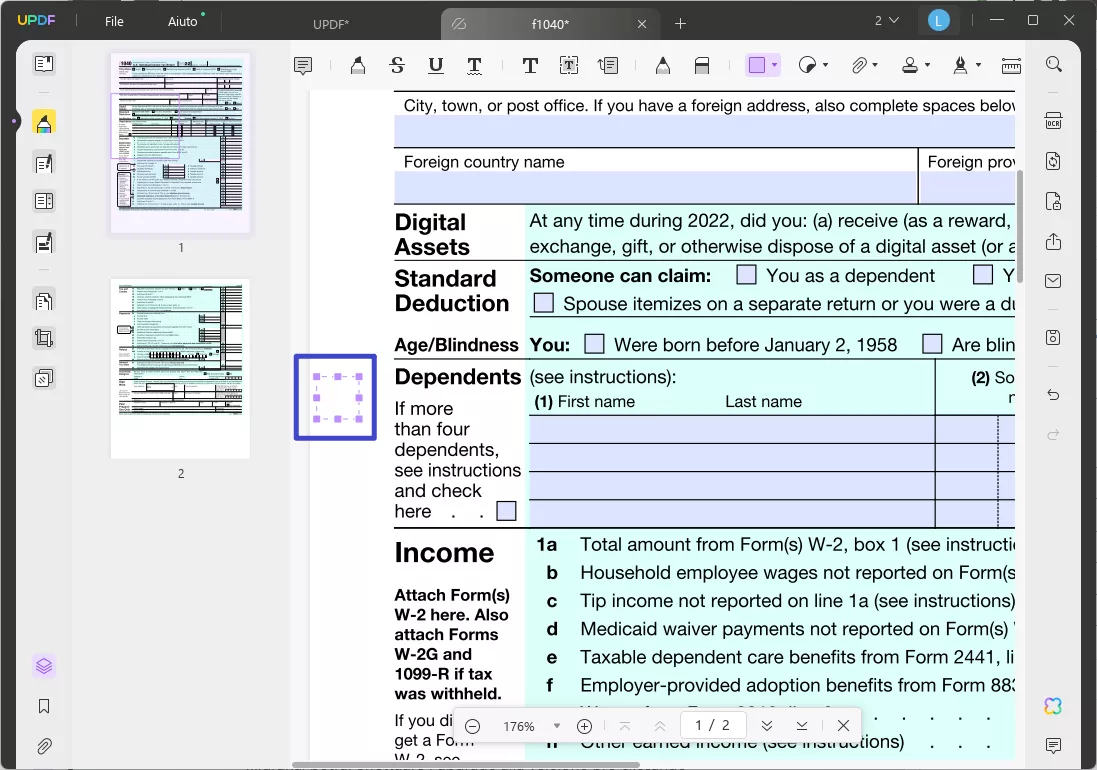The image size is (1097, 770).
Task: Click the page number input field
Action: [712, 725]
